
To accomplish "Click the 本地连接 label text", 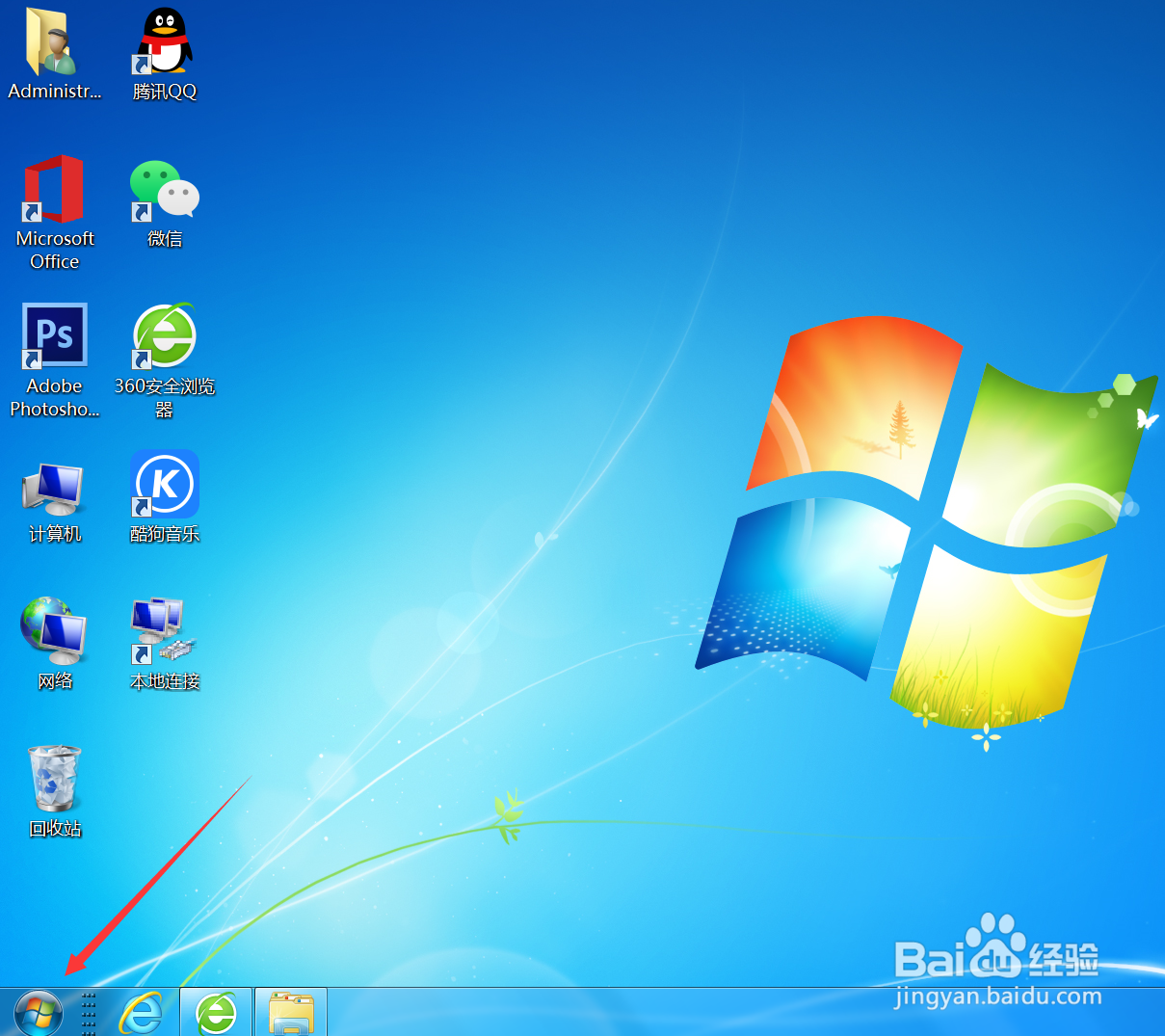I will click(x=164, y=681).
